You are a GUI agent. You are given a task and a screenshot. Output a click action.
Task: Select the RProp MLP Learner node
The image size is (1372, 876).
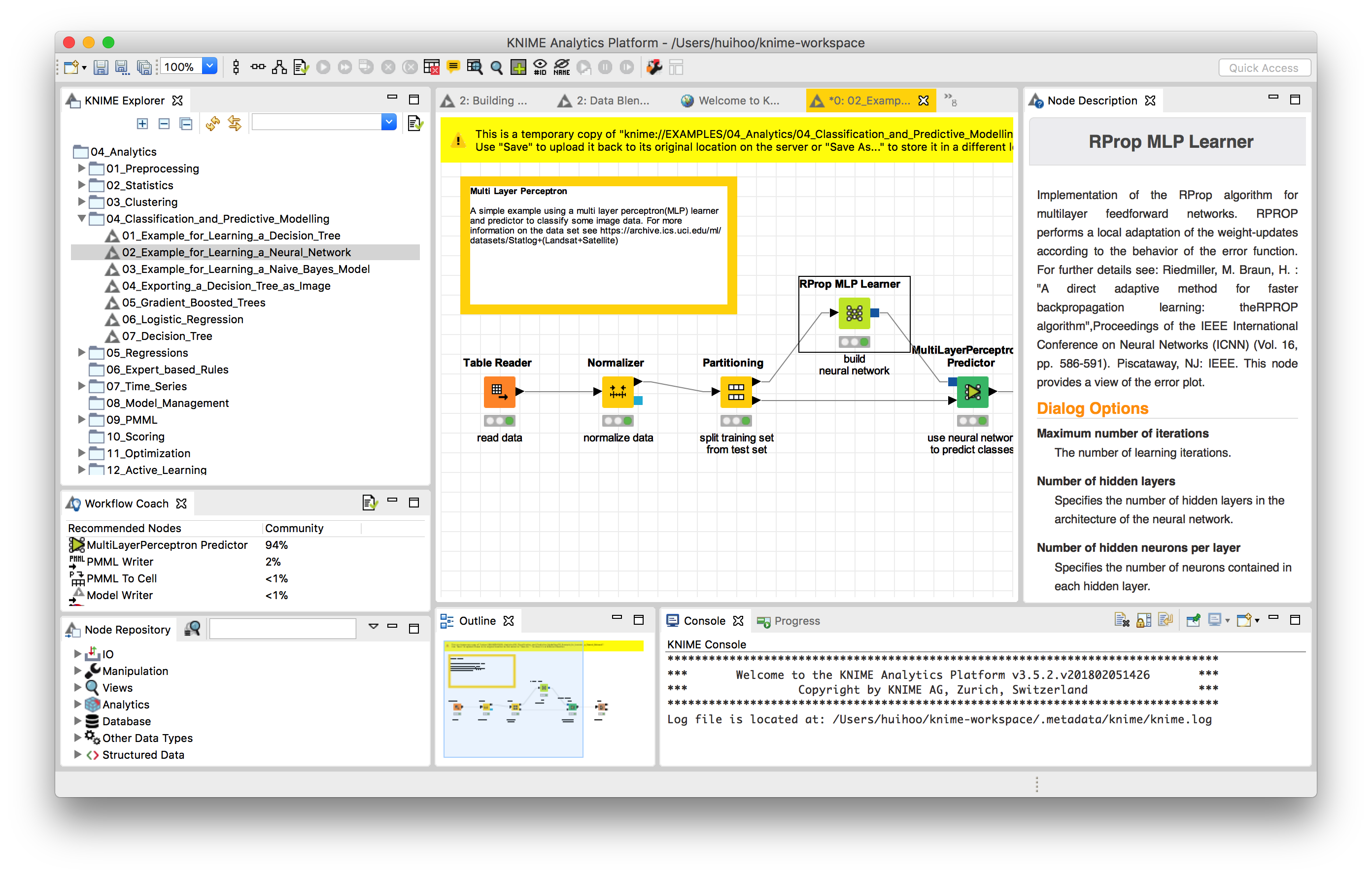point(854,313)
